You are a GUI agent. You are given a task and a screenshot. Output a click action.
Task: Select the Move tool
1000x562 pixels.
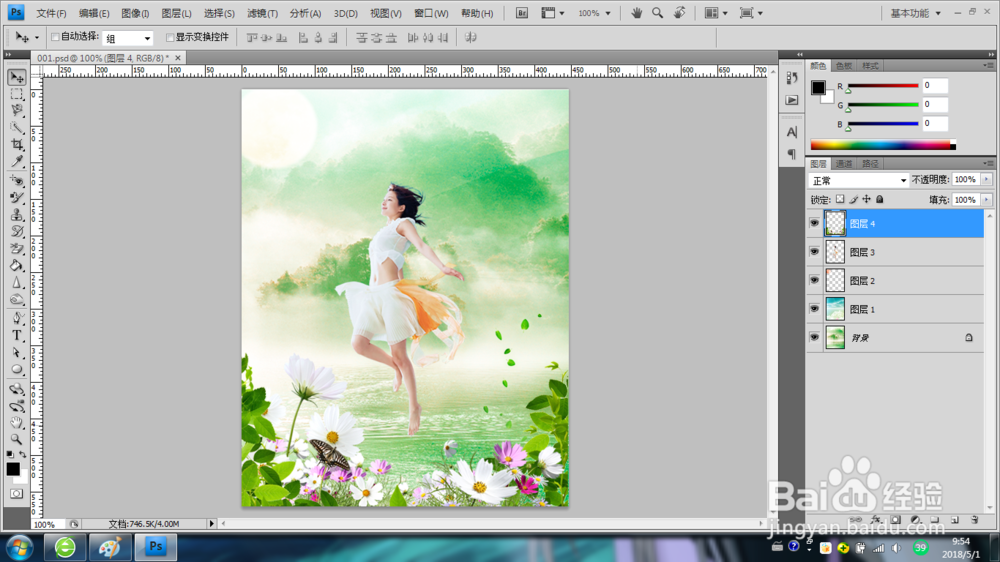point(17,78)
